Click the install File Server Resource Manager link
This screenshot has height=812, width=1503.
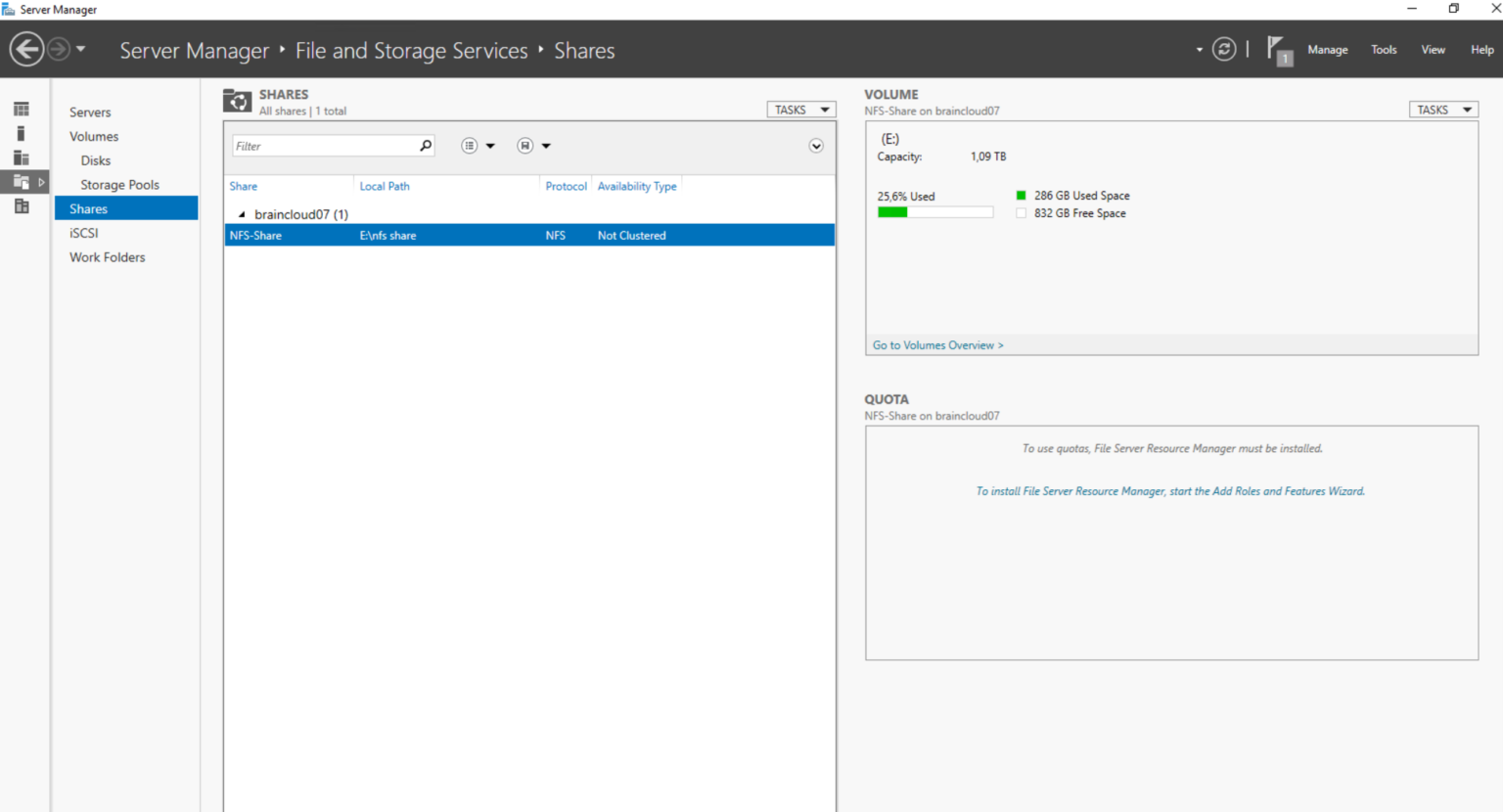click(x=1169, y=491)
